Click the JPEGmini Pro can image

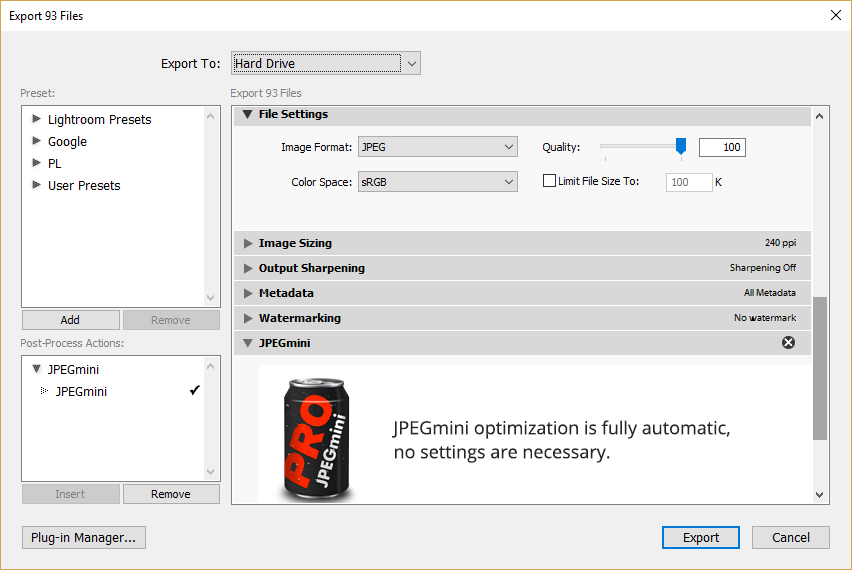click(317, 439)
